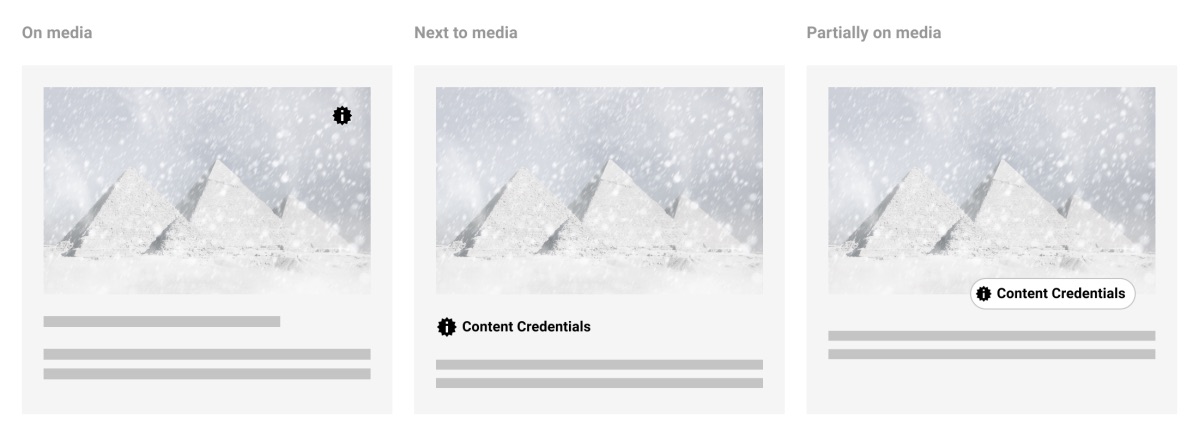
Task: Click the first long text placeholder in the On media card
Action: (206, 354)
